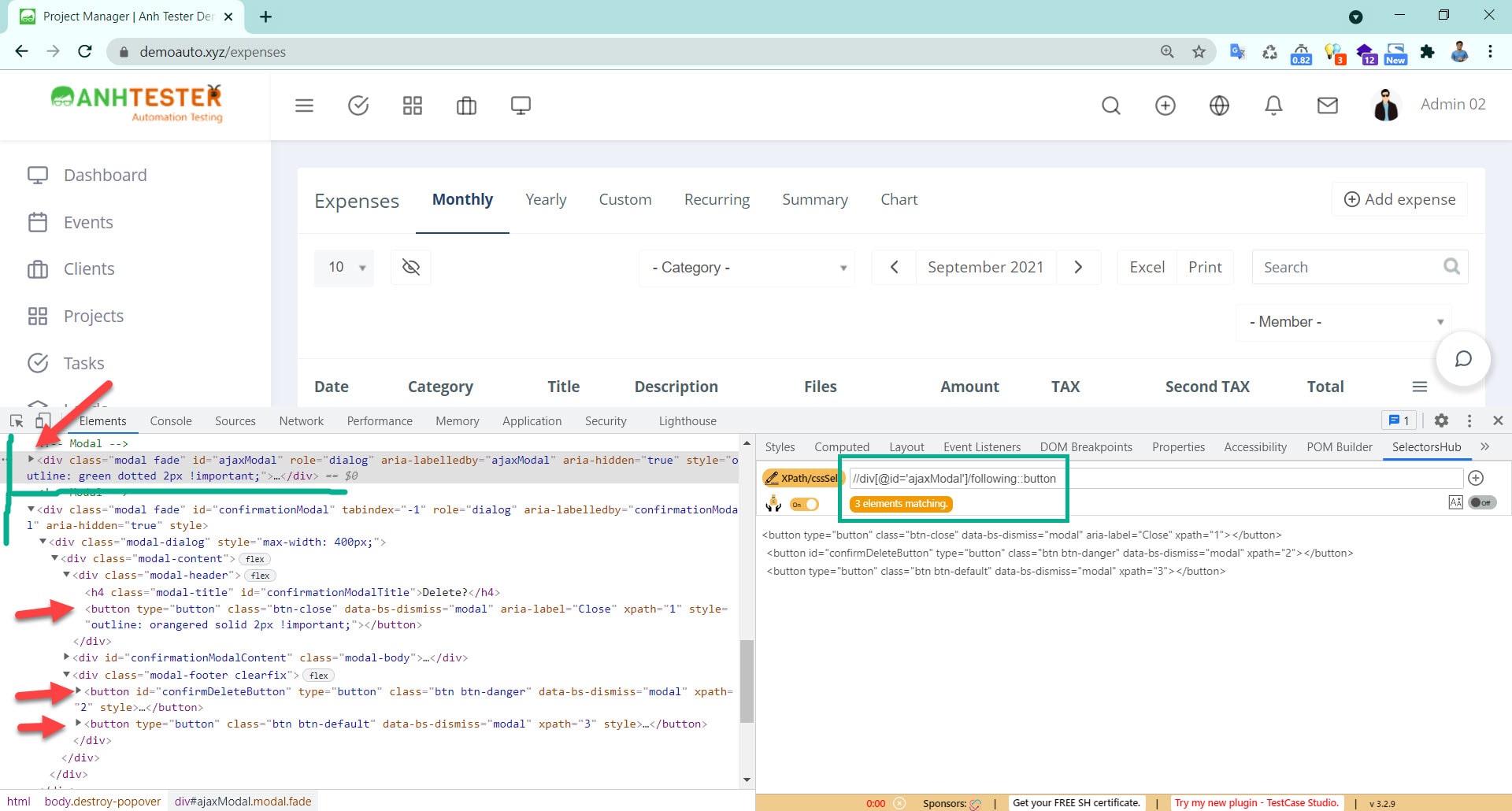Open the messages envelope icon
Image resolution: width=1512 pixels, height=811 pixels.
1328,106
